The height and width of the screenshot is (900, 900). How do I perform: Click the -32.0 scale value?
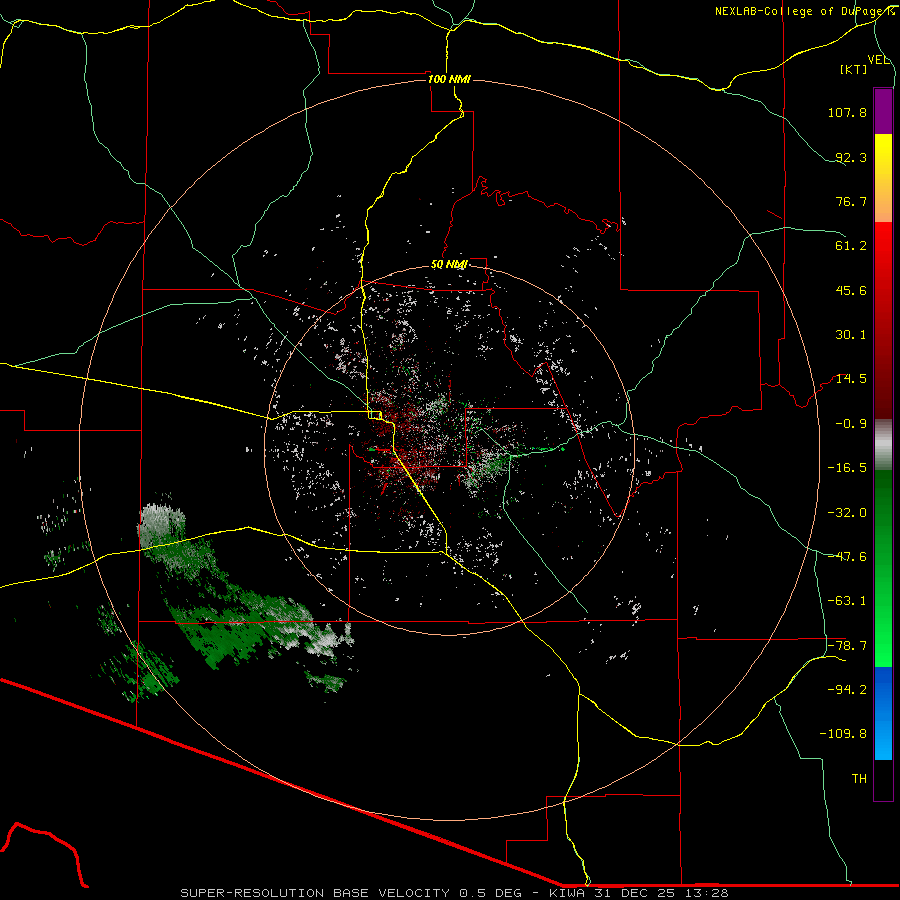coord(847,513)
